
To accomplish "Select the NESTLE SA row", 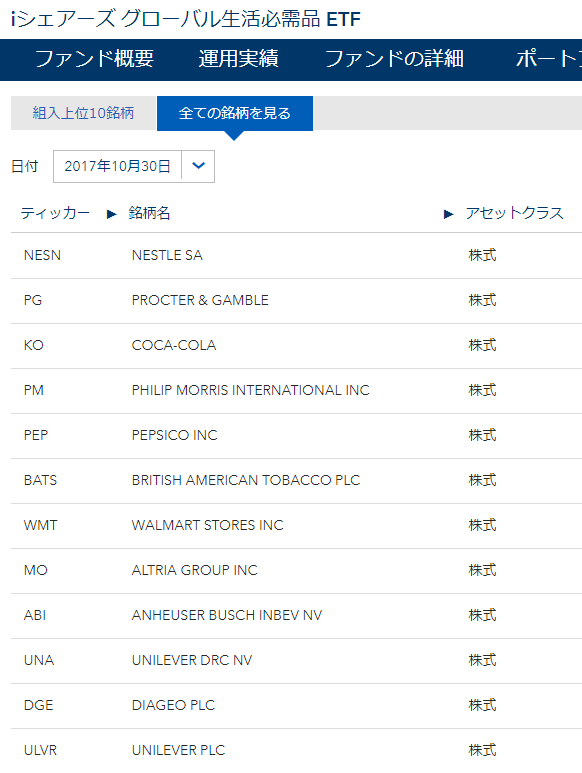I will [x=296, y=255].
